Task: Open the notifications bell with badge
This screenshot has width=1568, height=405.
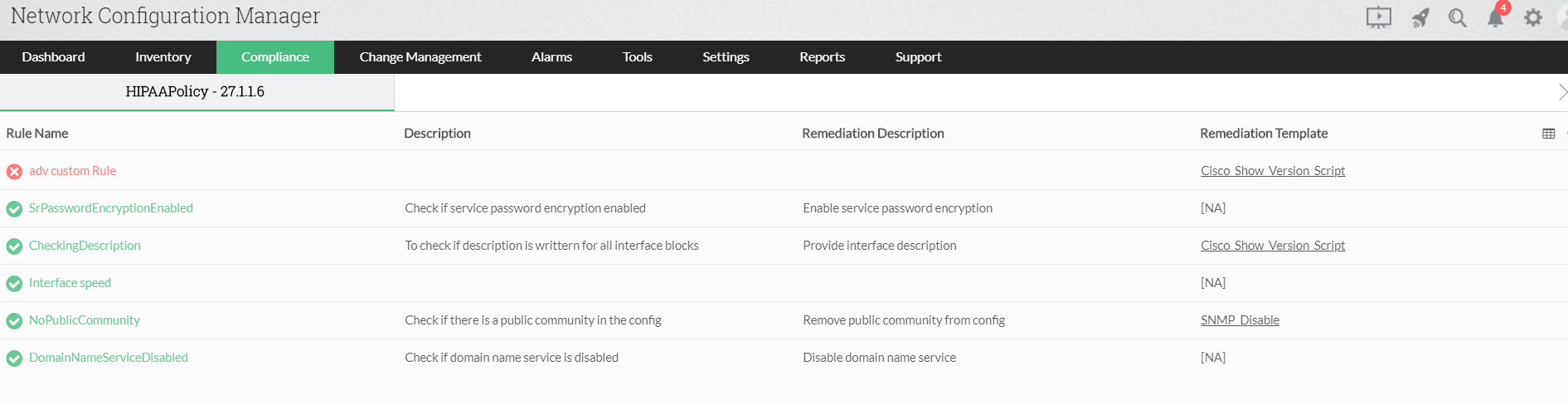Action: coord(1495,17)
